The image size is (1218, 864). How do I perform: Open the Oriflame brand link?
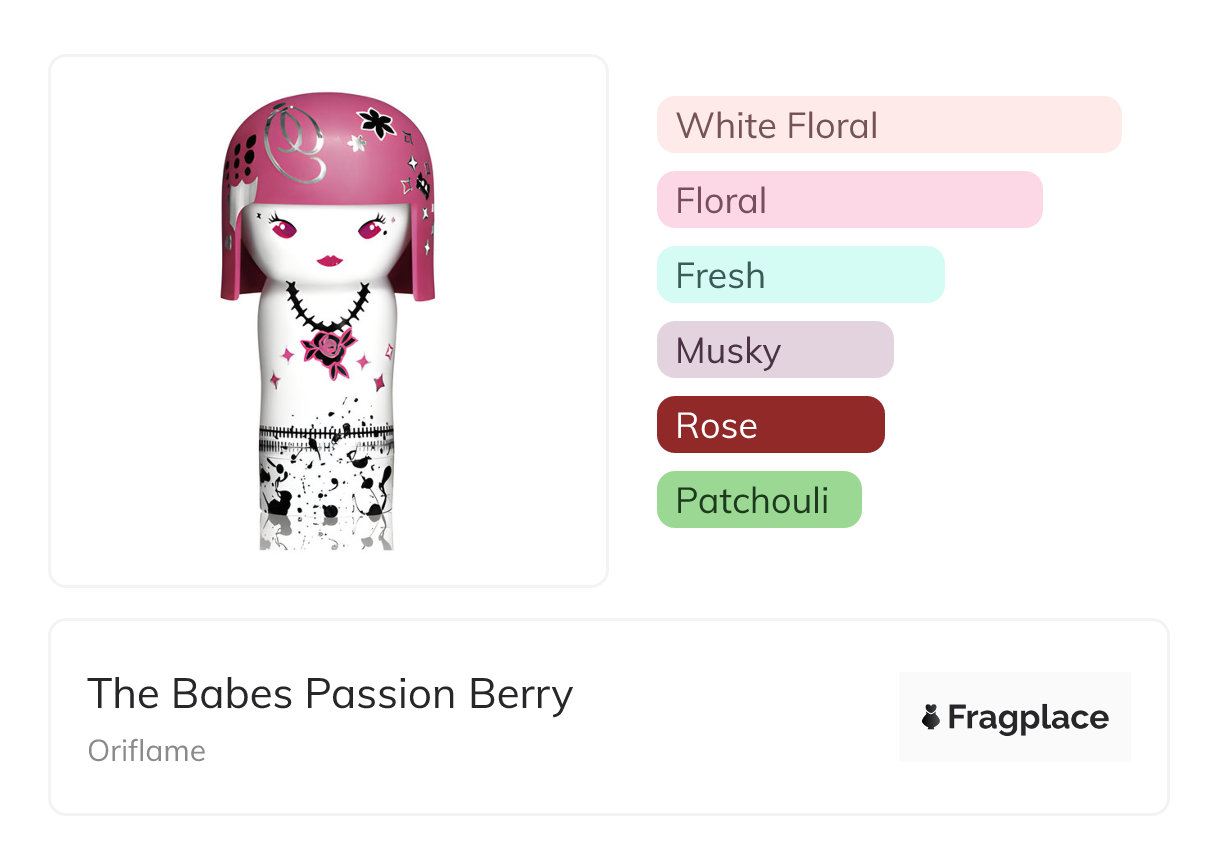click(147, 751)
